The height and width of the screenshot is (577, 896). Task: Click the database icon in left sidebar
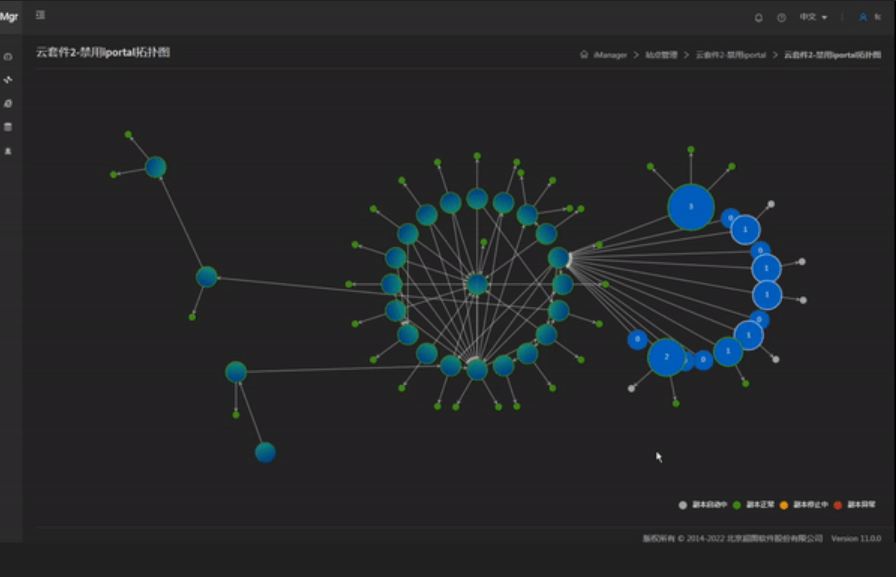coord(8,127)
